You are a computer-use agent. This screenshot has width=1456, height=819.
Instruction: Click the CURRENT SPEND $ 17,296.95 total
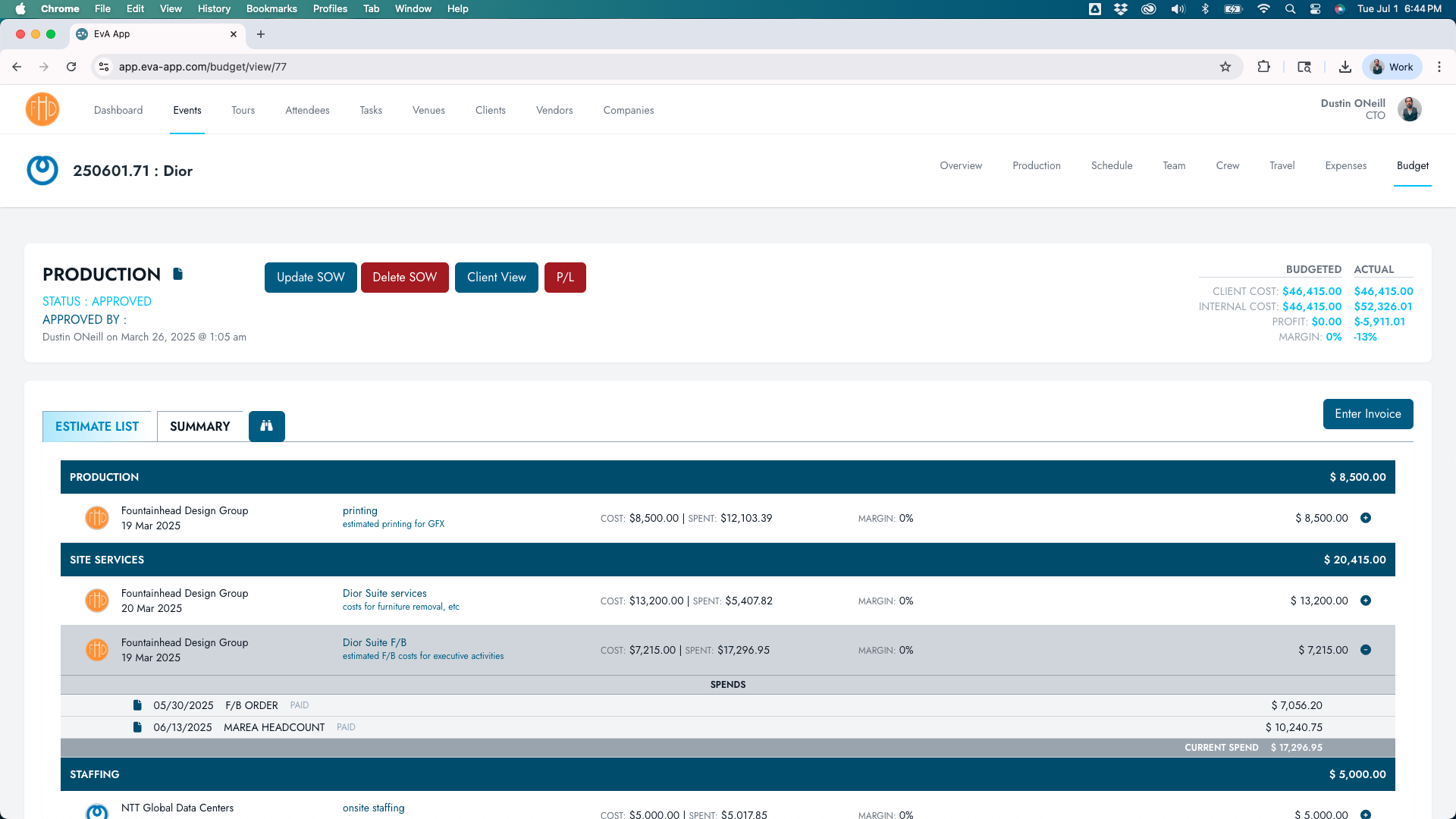click(x=1254, y=747)
